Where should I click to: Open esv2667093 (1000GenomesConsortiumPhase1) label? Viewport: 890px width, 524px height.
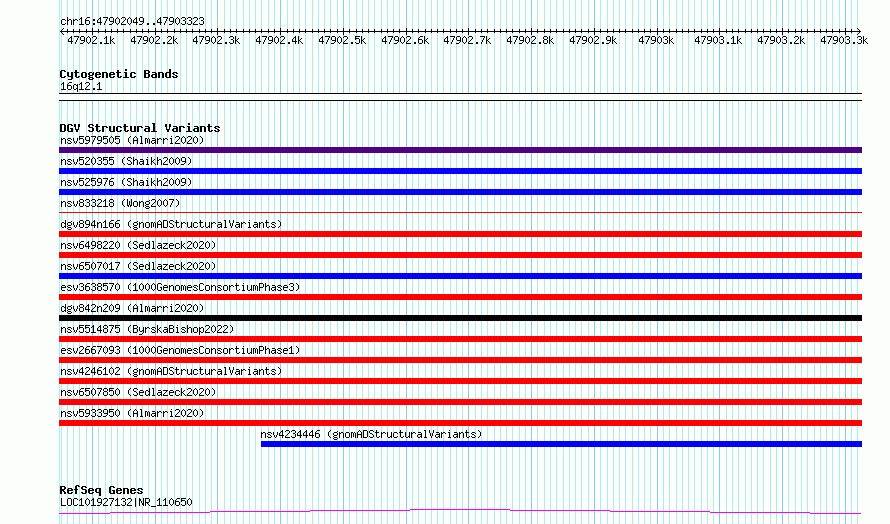(x=180, y=350)
